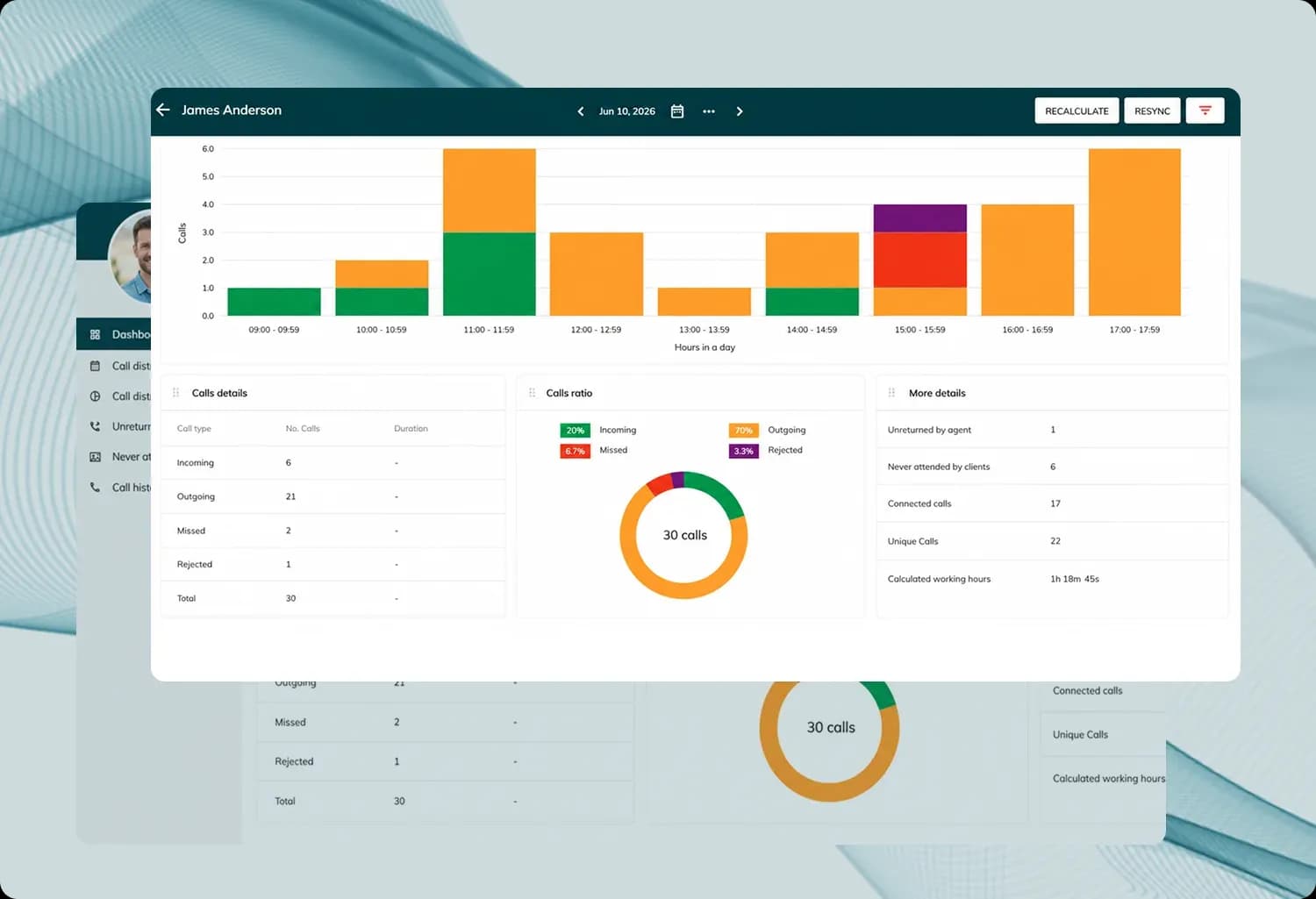Select Unreturned by agent row

[1052, 430]
